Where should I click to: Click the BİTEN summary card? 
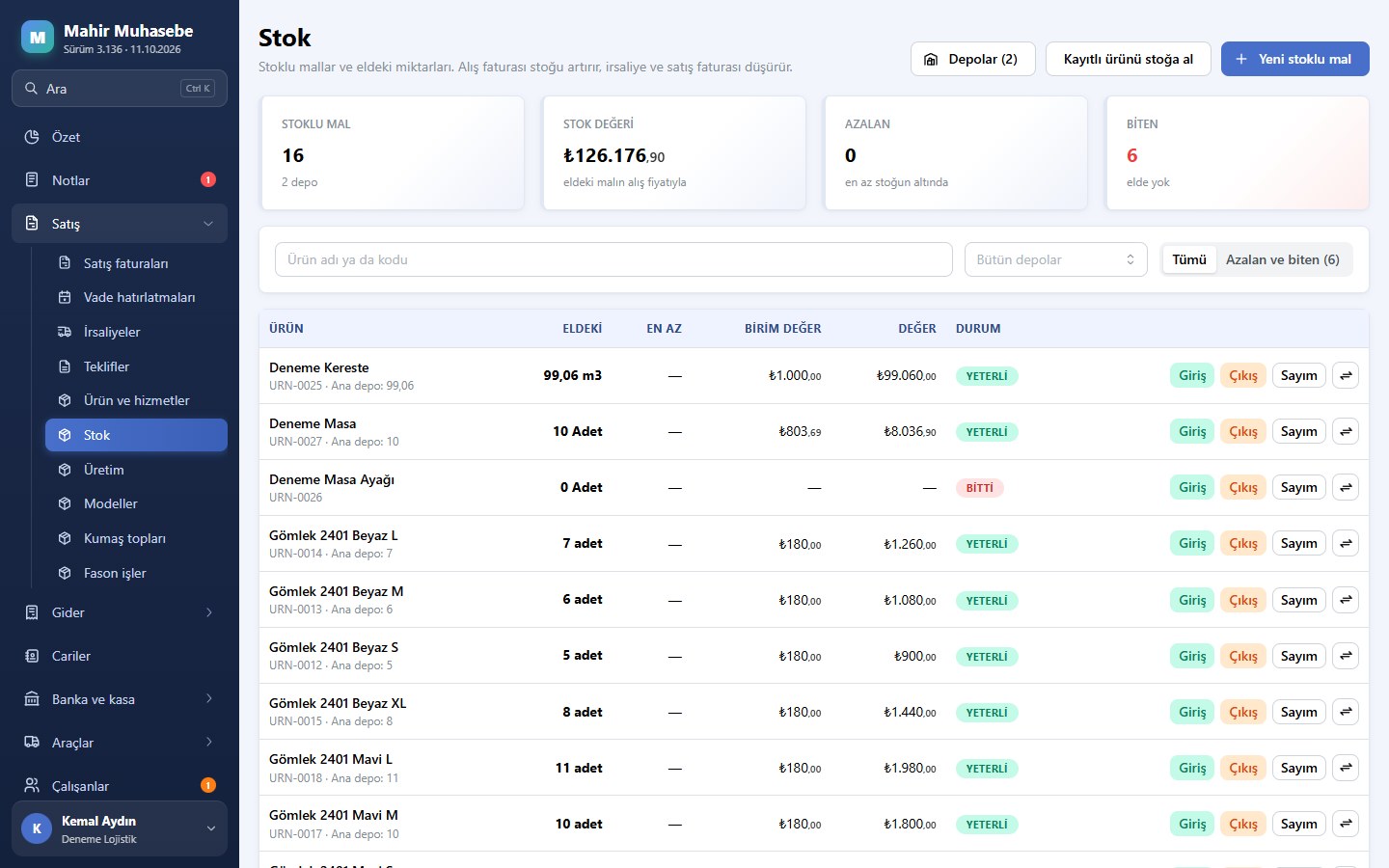click(1238, 152)
